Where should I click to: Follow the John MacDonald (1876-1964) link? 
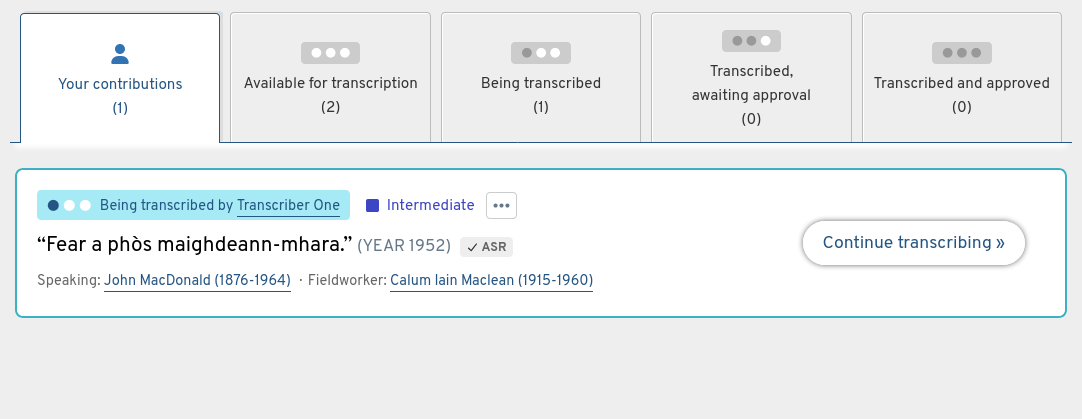pos(197,280)
